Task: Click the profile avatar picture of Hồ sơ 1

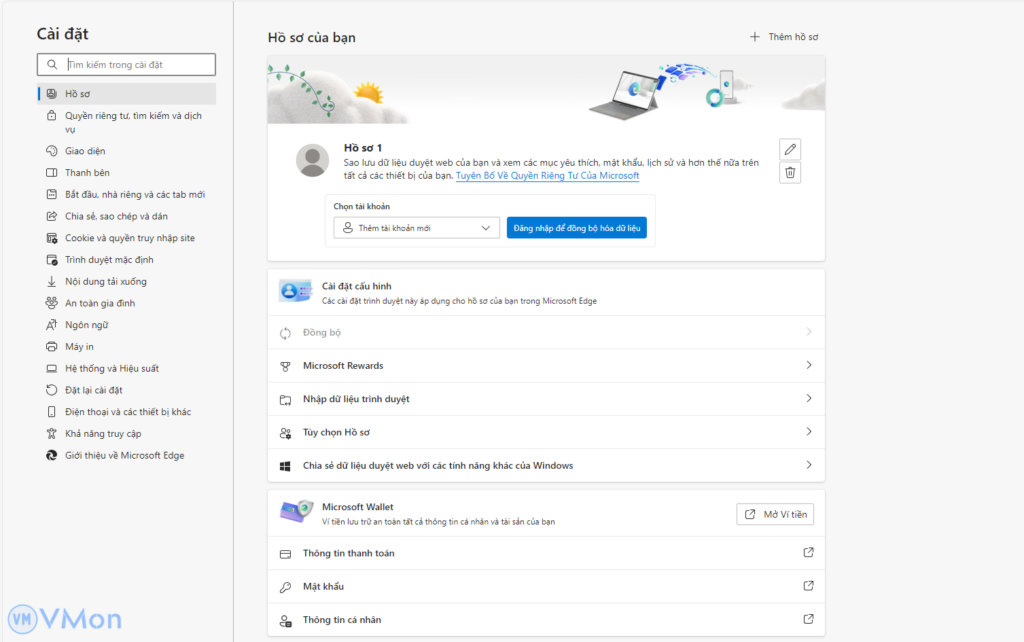Action: coord(313,161)
